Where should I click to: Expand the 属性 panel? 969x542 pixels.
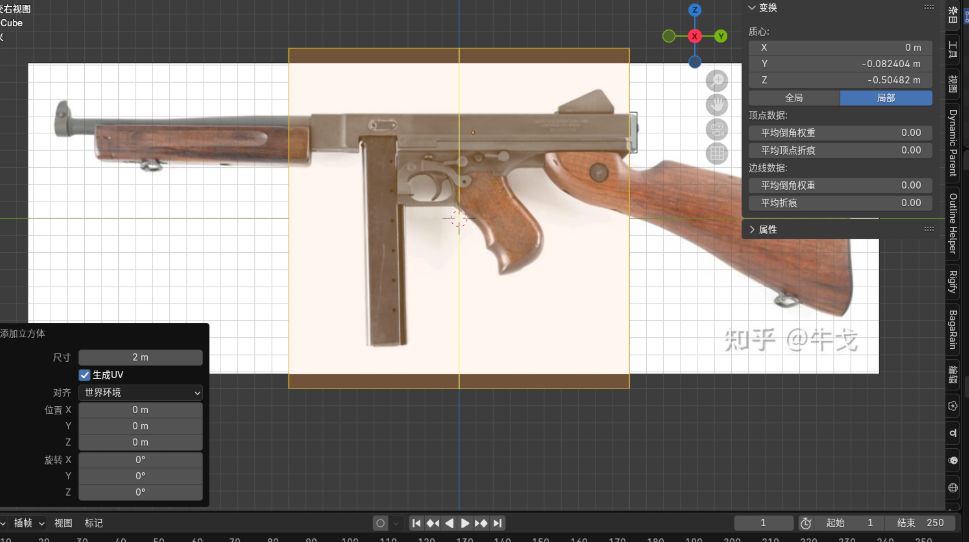tap(768, 229)
